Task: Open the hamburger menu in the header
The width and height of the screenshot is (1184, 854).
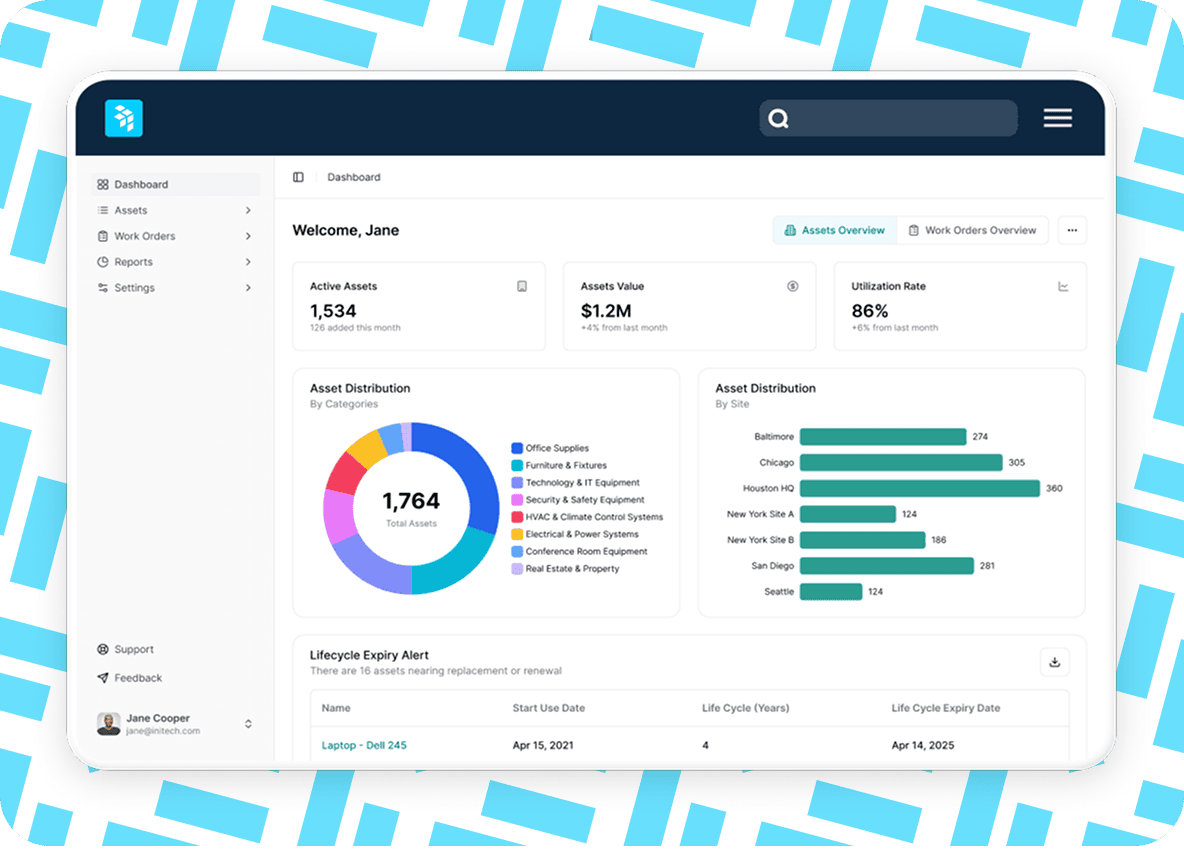Action: click(x=1057, y=117)
